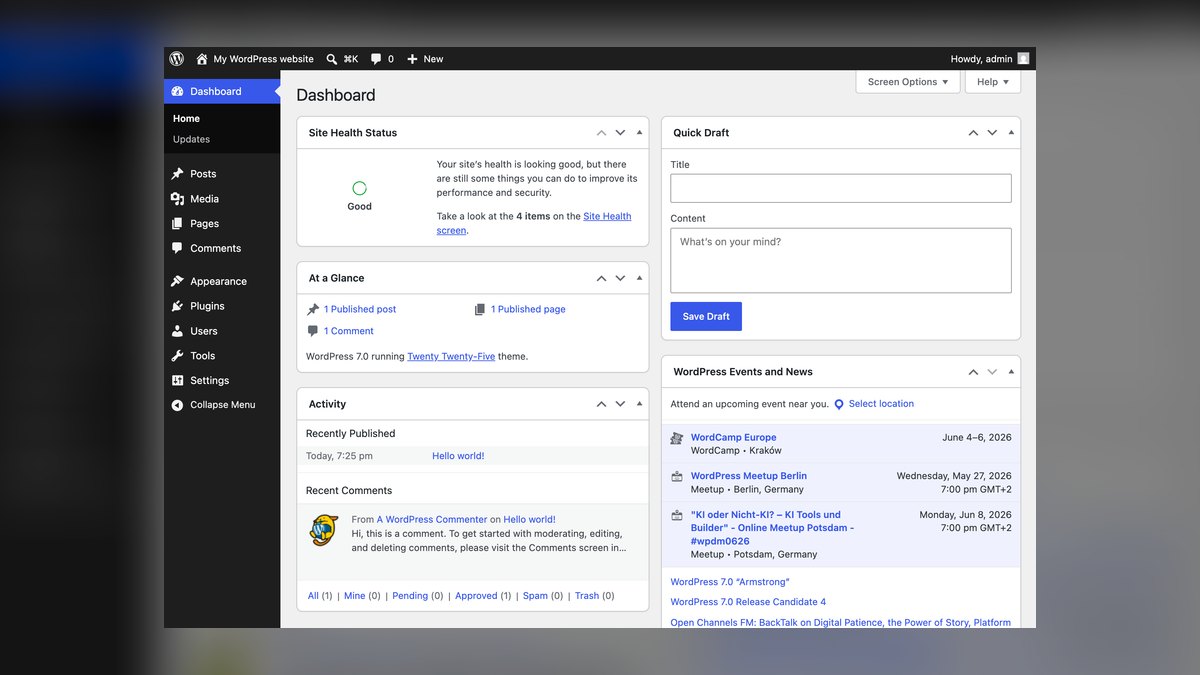
Task: Open WordPress 7.0 Release Candidate 4 link
Action: point(748,602)
